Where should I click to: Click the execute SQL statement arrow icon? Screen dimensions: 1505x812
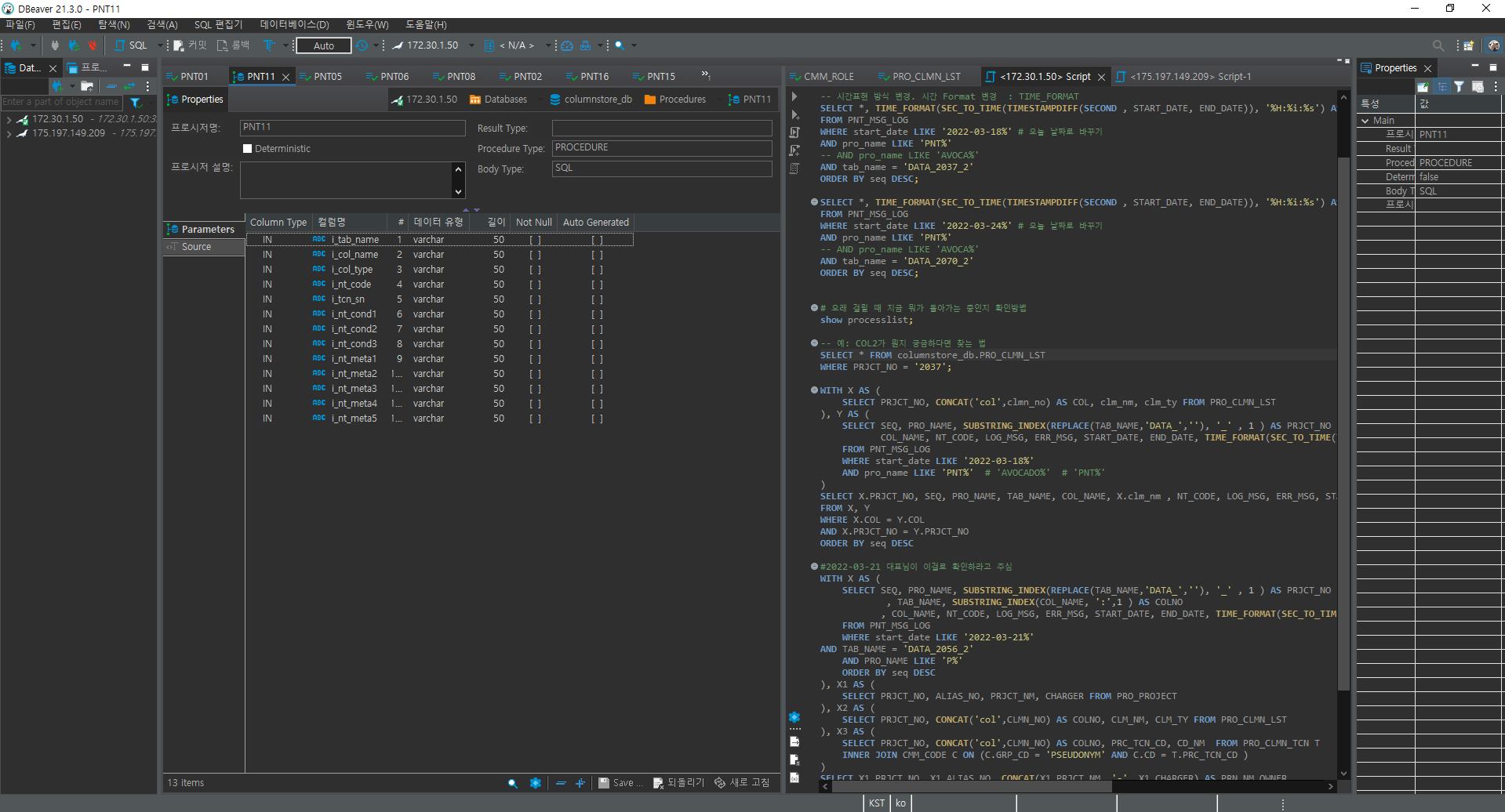pyautogui.click(x=794, y=96)
